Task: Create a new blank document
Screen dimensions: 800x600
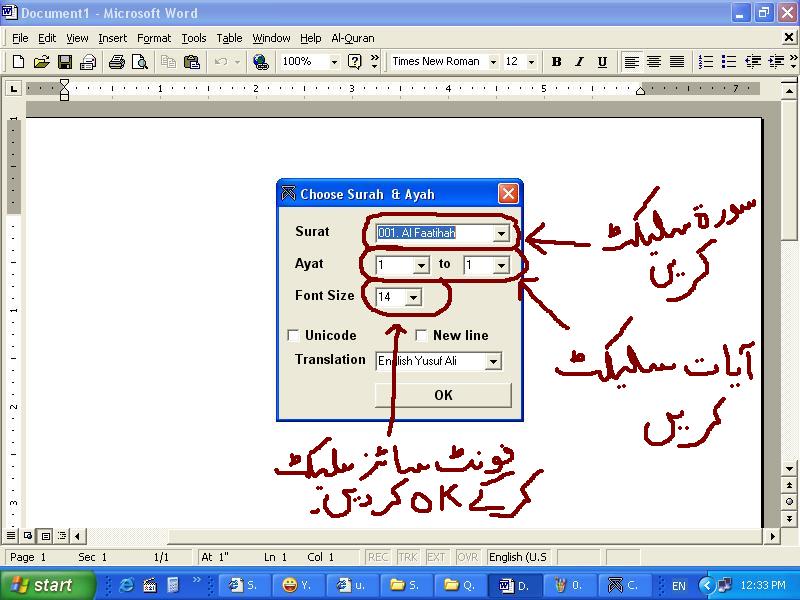Action: coord(18,61)
